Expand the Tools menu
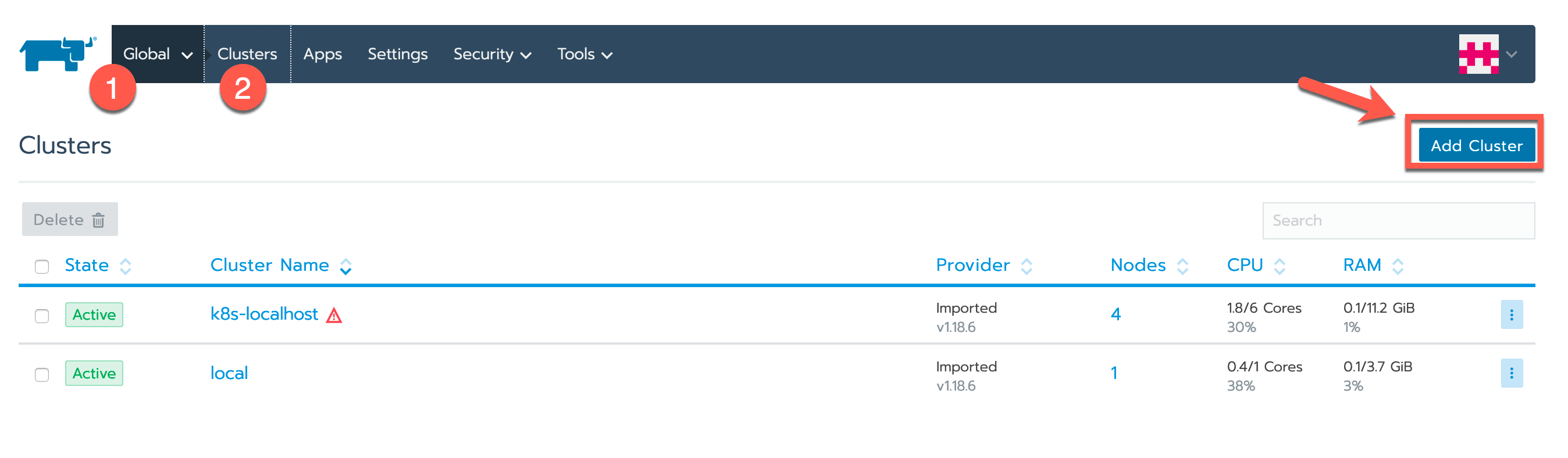This screenshot has width=1568, height=458. 585,54
